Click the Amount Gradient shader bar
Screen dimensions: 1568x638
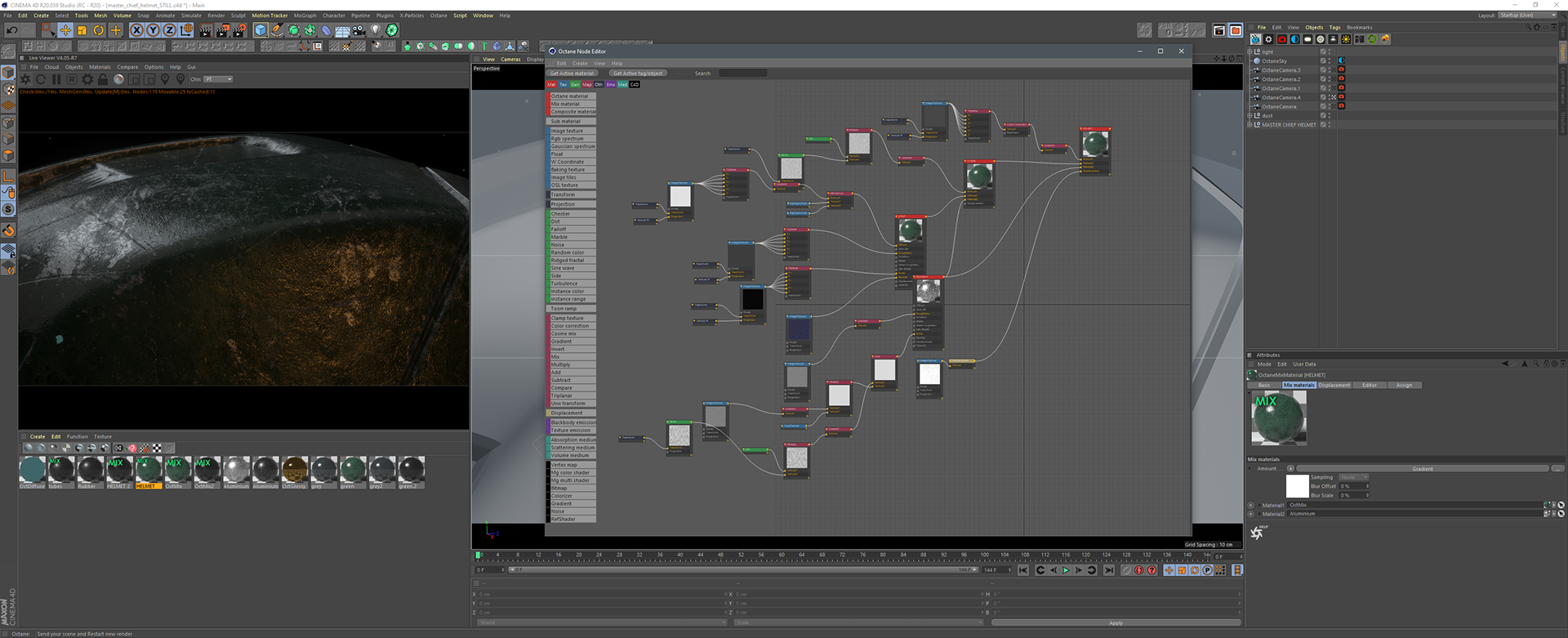tap(1422, 469)
